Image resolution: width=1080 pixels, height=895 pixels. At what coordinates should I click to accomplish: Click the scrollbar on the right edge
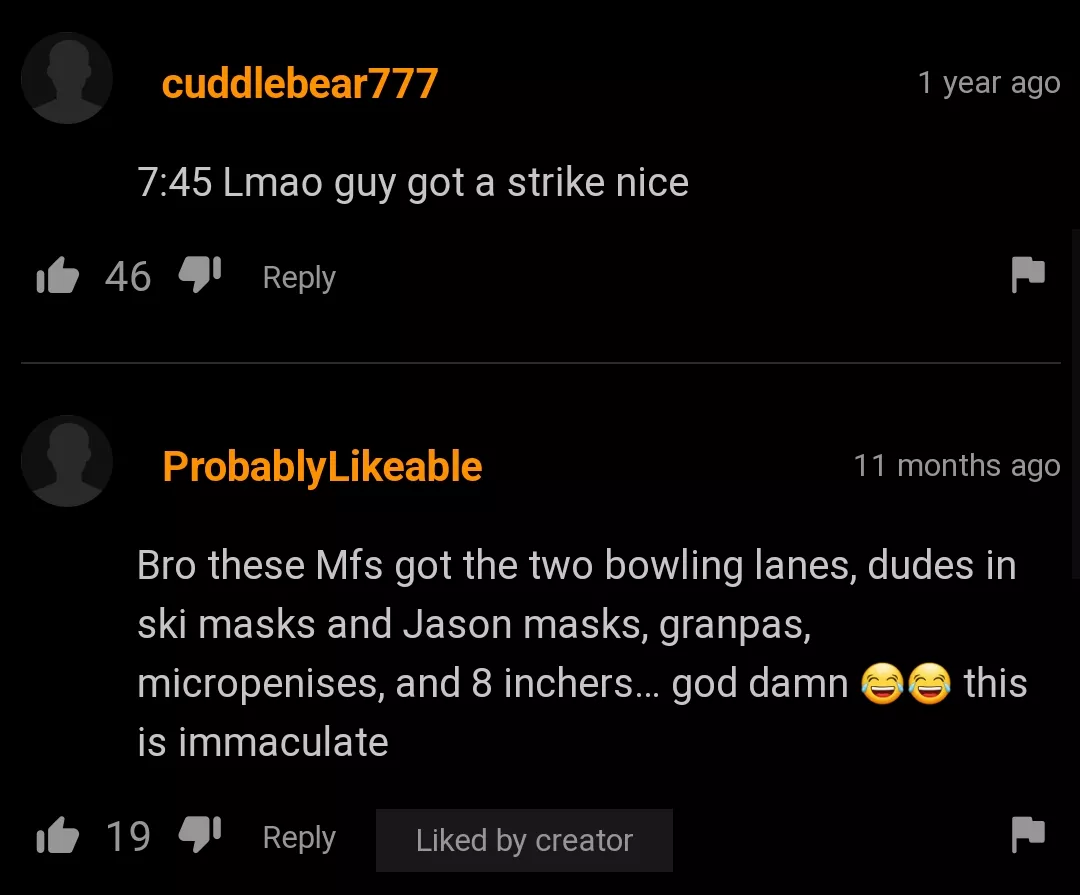pos(1075,403)
